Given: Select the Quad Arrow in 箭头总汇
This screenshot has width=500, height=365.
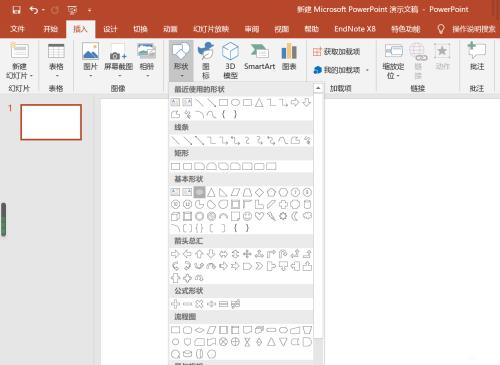Looking at the screenshot, I should [x=247, y=254].
